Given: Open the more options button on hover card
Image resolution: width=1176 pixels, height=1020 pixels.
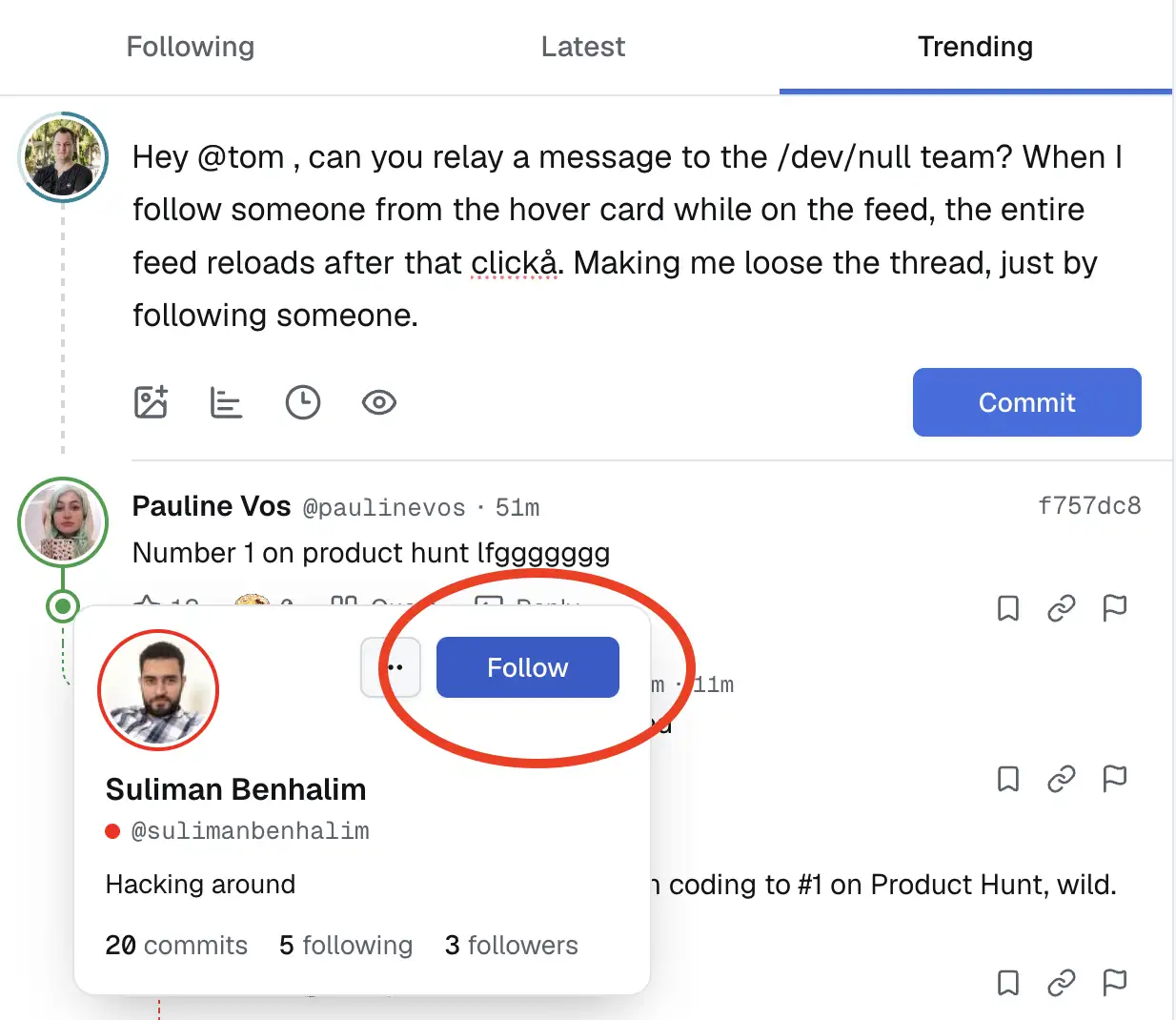Looking at the screenshot, I should click(x=391, y=667).
